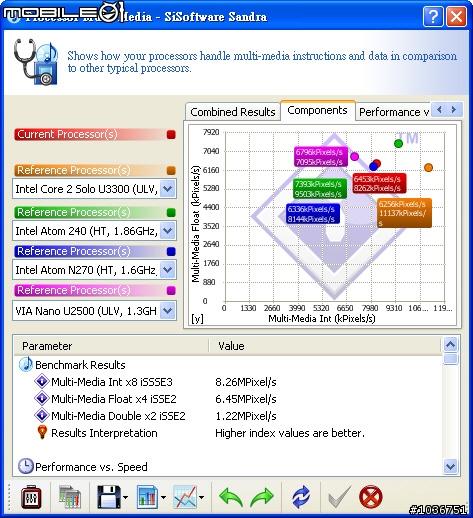Click the results list scrollbar thumb
The width and height of the screenshot is (473, 518).
(451, 359)
